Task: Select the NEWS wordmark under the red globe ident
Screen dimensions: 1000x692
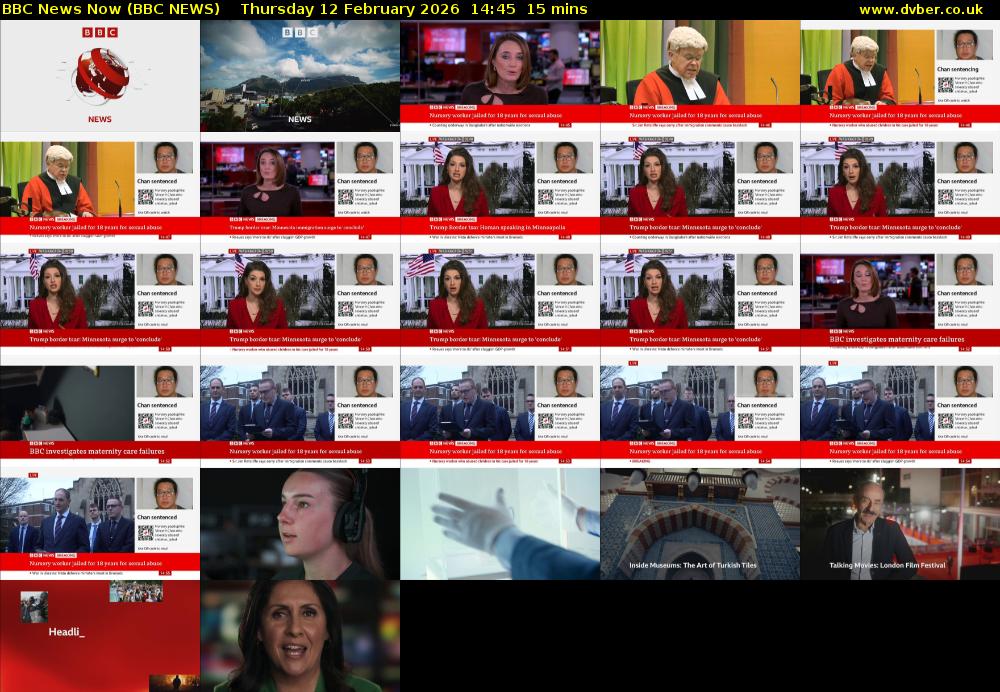Action: coord(98,118)
